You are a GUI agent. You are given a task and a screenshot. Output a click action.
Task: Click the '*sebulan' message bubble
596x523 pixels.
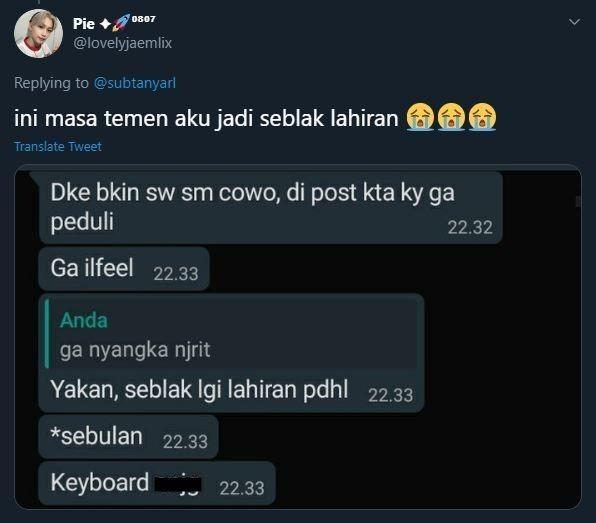tap(128, 437)
